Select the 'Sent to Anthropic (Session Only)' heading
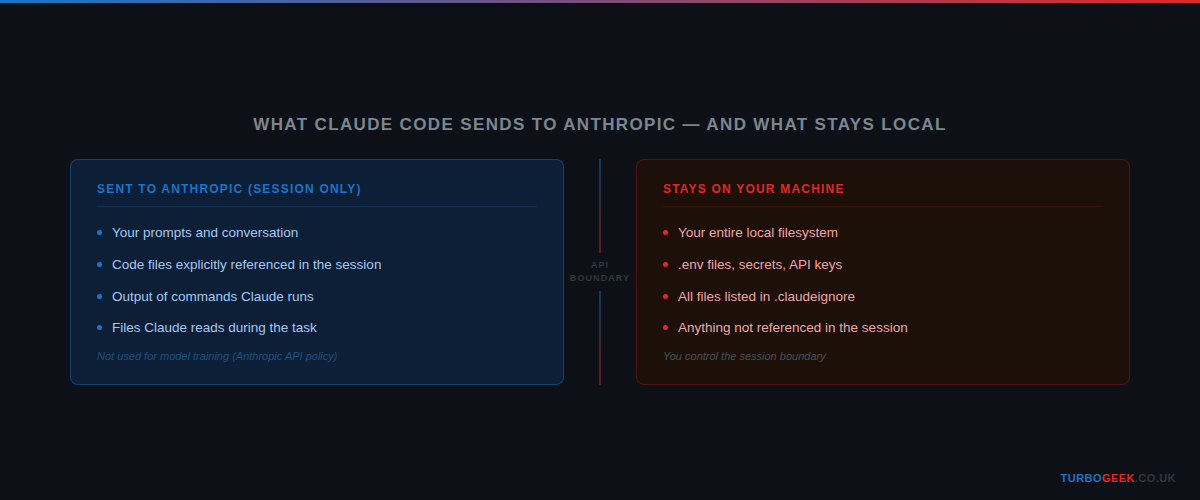 point(229,189)
